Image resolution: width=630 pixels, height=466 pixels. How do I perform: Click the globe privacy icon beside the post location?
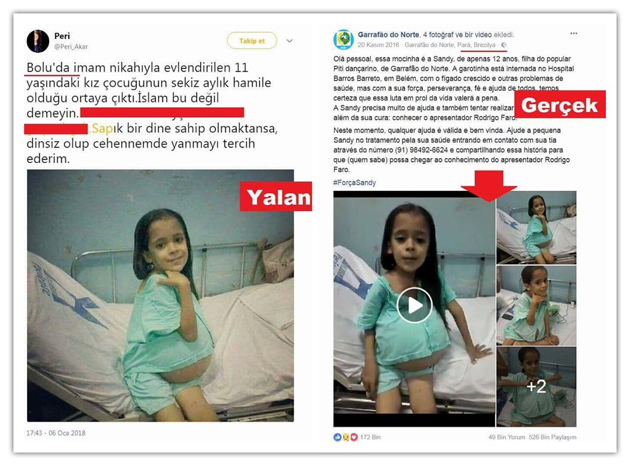point(504,45)
